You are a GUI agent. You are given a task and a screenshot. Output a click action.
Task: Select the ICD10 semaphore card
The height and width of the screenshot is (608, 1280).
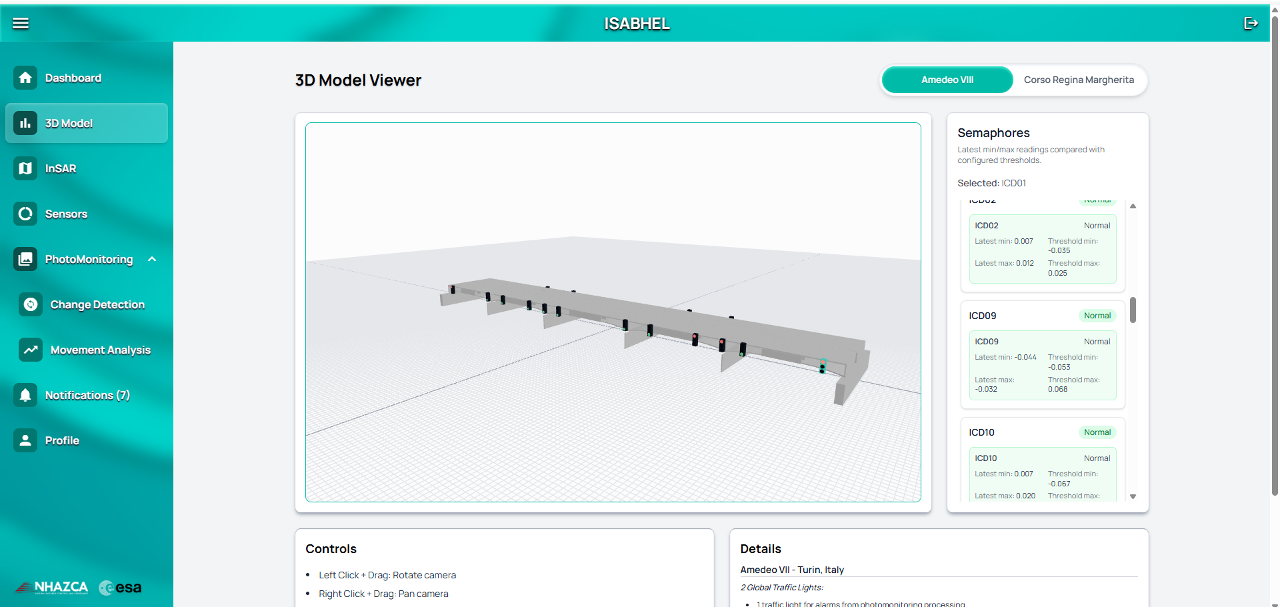pyautogui.click(x=1042, y=460)
